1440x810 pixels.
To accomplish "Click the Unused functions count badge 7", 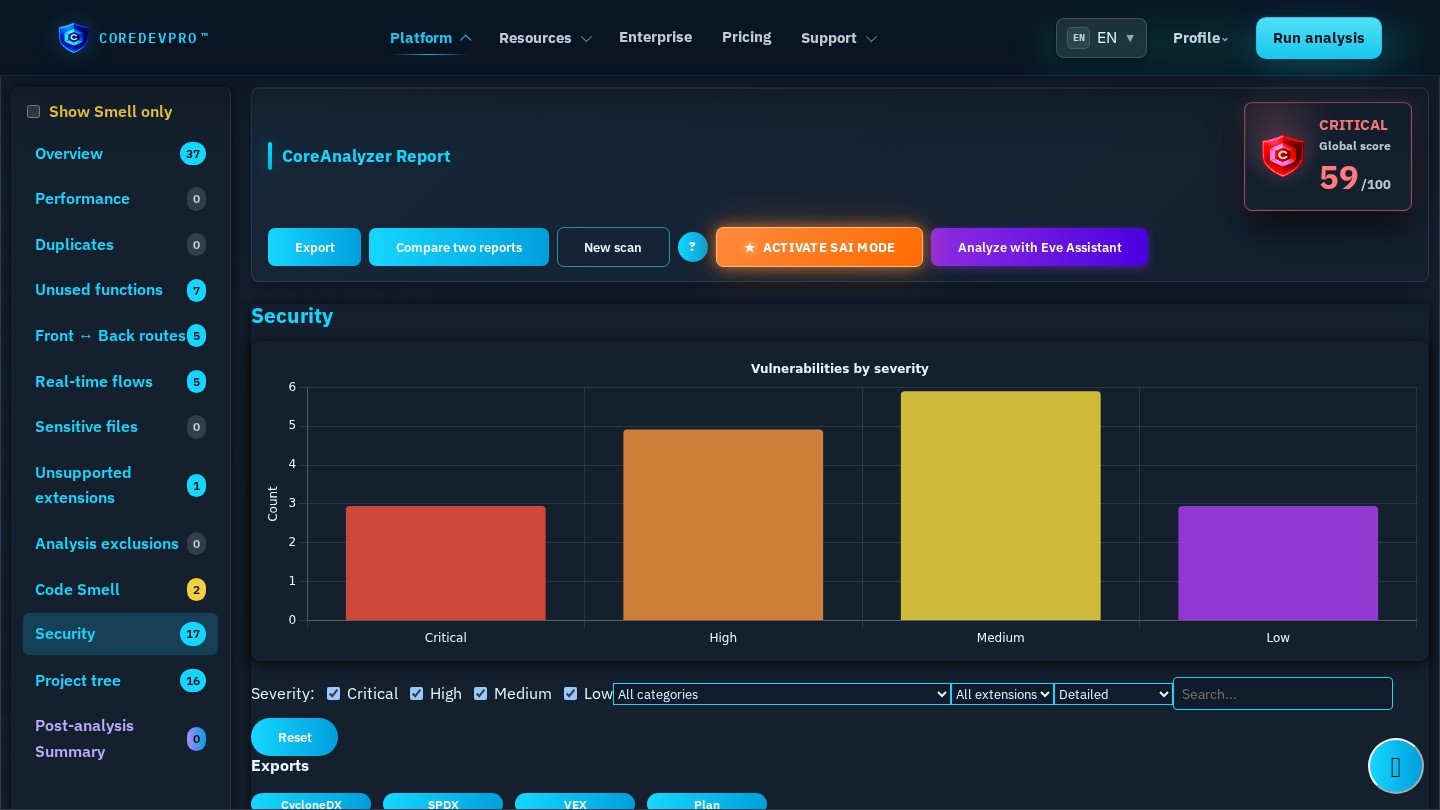I will coord(196,291).
